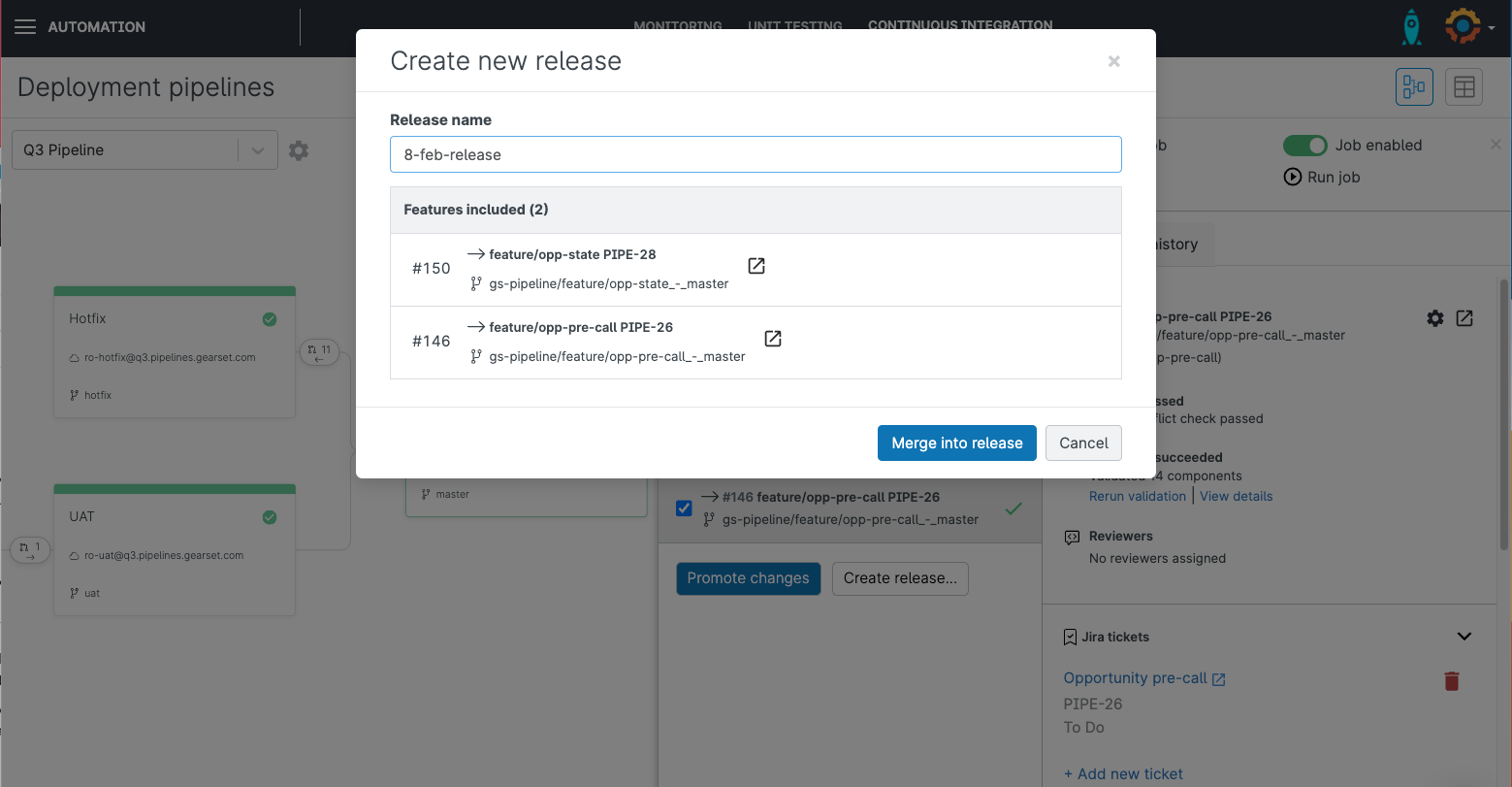Toggle the Job enabled switch

click(1304, 146)
